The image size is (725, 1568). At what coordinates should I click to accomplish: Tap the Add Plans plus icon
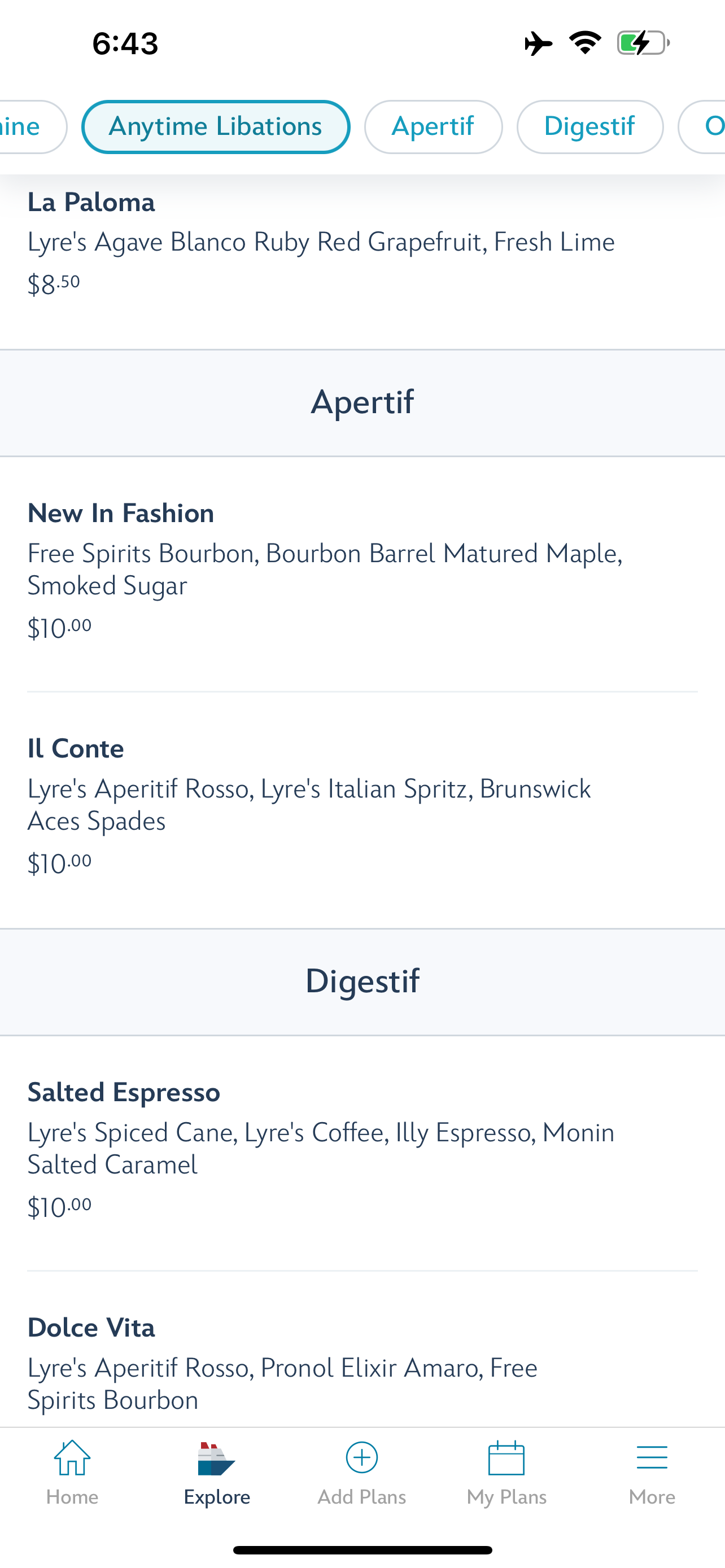pos(361,1457)
